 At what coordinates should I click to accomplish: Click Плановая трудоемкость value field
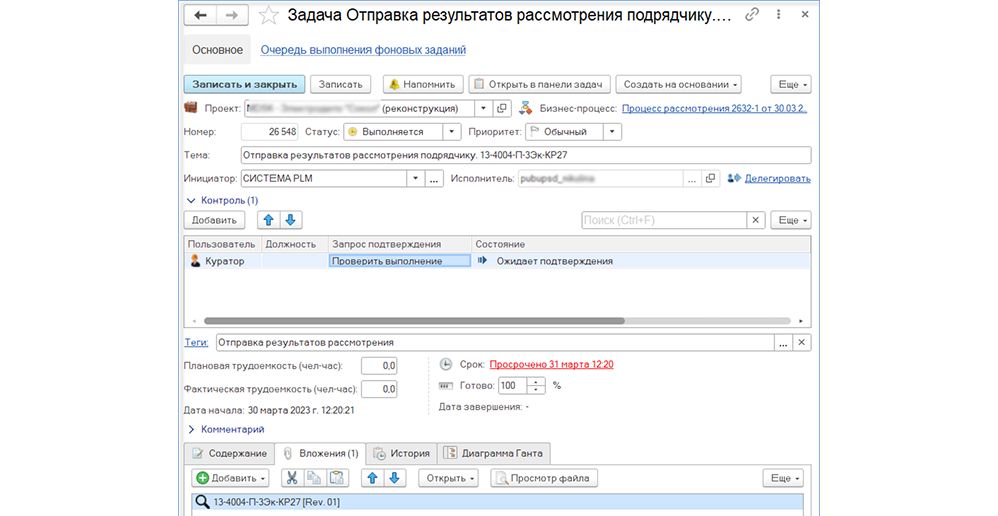click(379, 366)
